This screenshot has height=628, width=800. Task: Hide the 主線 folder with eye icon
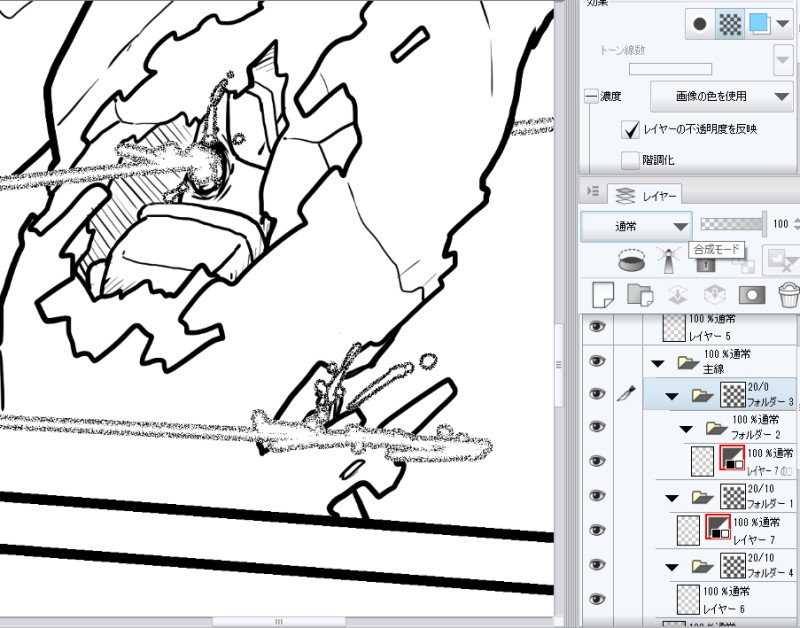(x=596, y=361)
